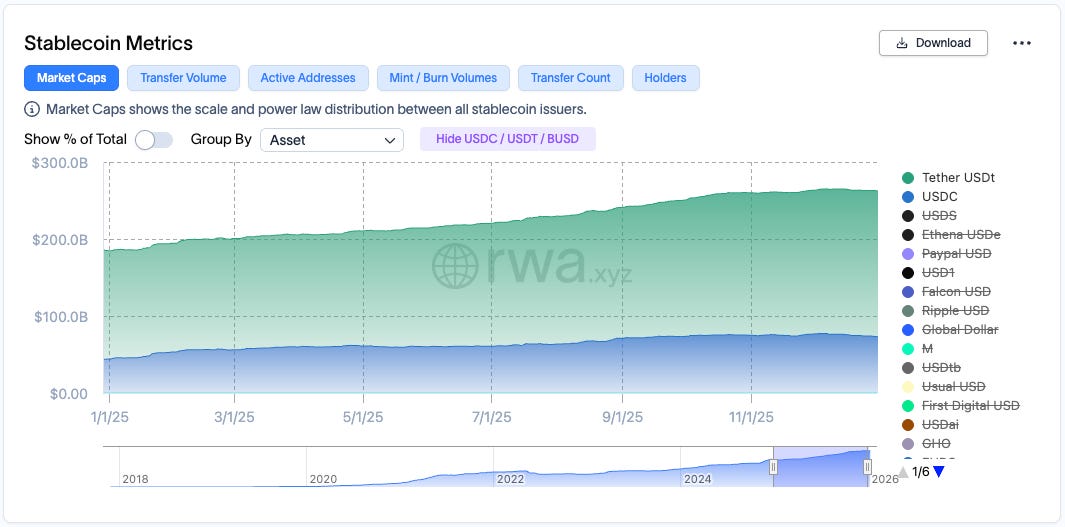
Task: Show Ripple USD series in legend
Action: (x=945, y=311)
